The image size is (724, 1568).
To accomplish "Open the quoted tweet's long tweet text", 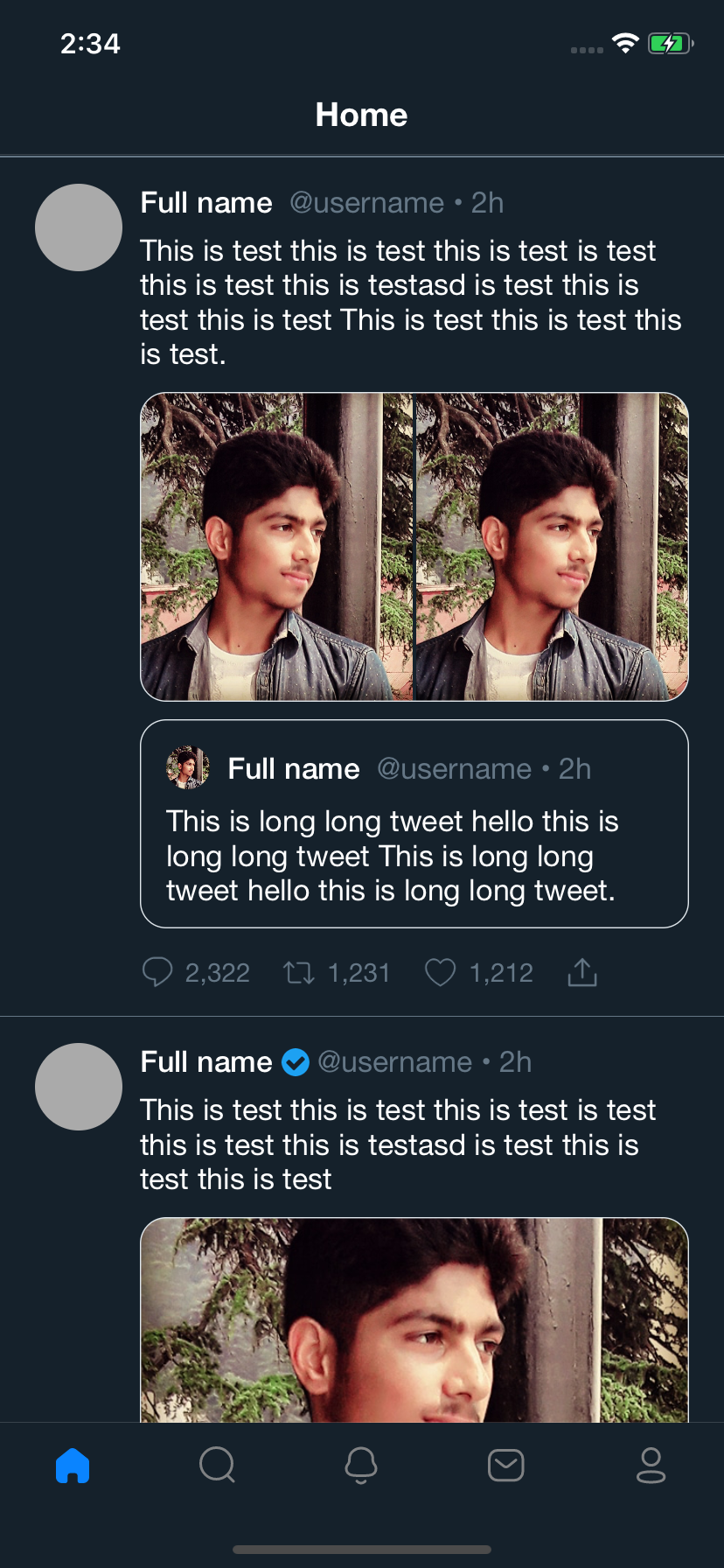I will click(391, 856).
